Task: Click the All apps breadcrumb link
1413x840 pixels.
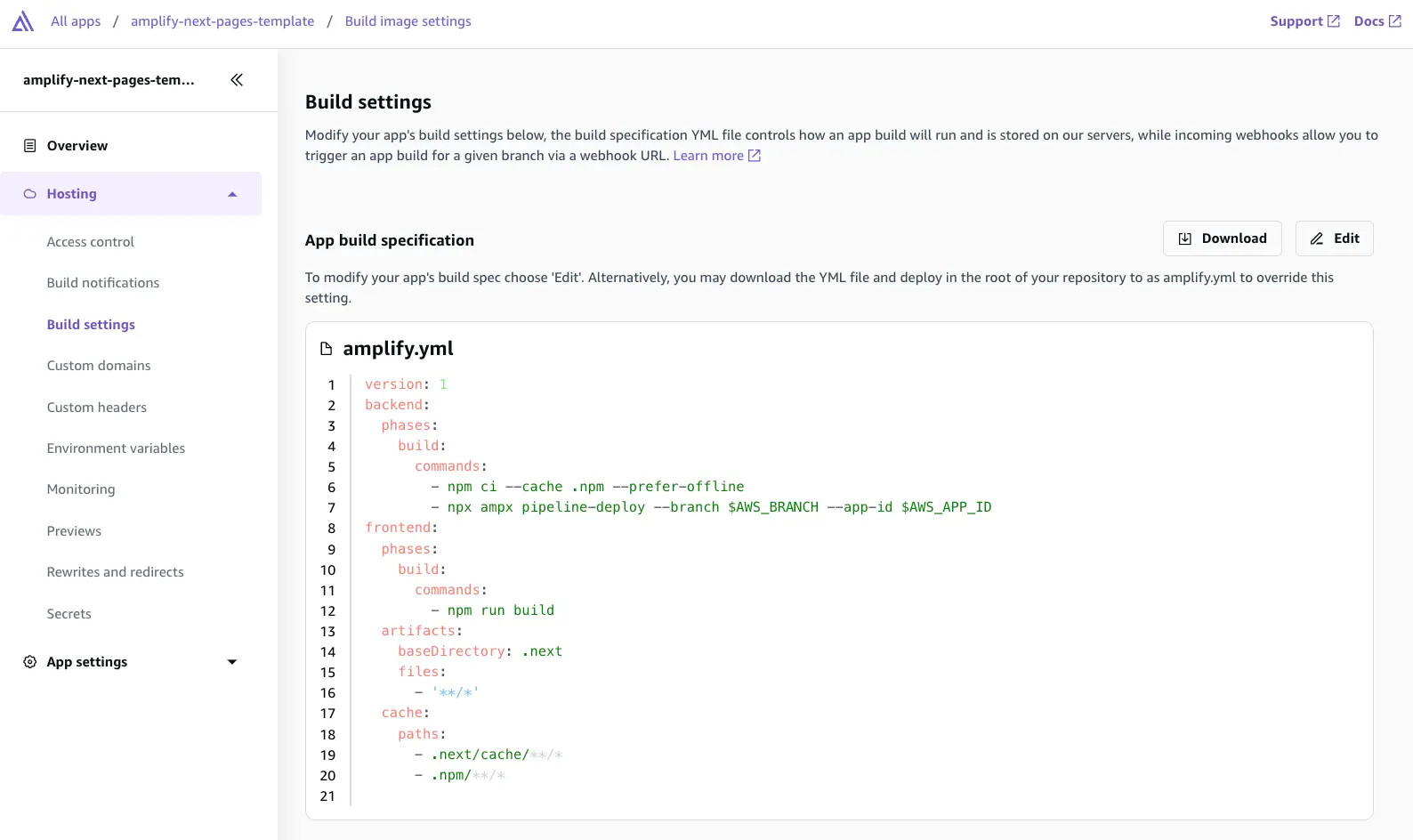Action: click(76, 21)
